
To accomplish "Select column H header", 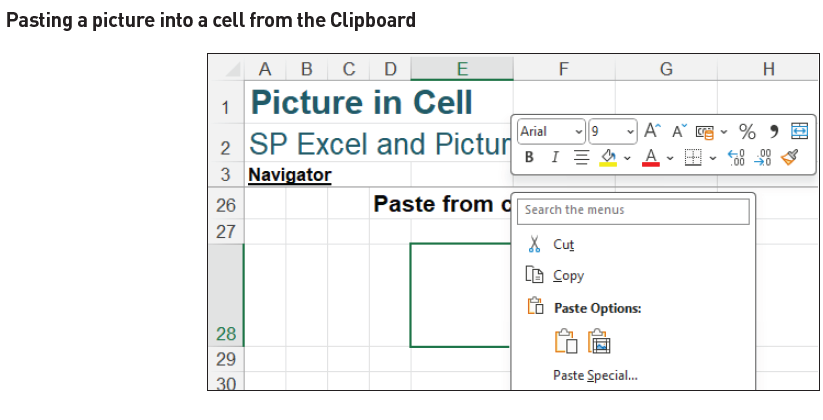I will tap(768, 69).
